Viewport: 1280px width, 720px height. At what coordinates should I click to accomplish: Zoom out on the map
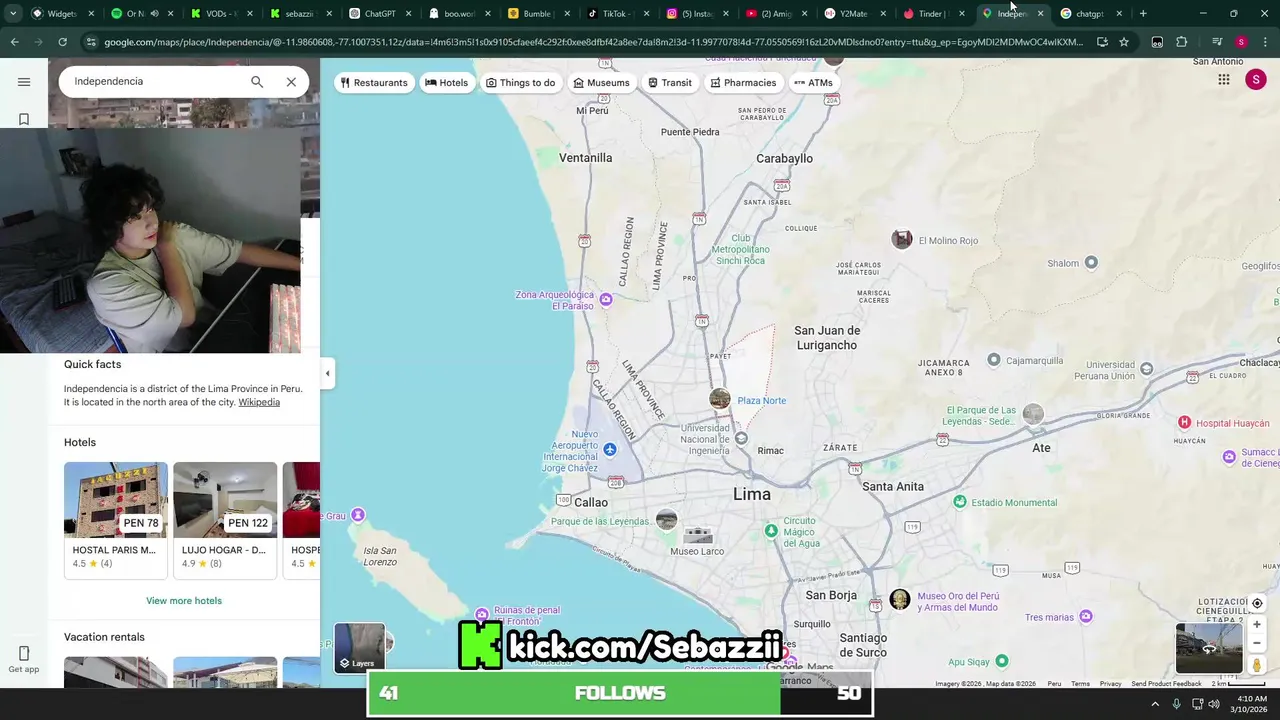tap(1257, 643)
